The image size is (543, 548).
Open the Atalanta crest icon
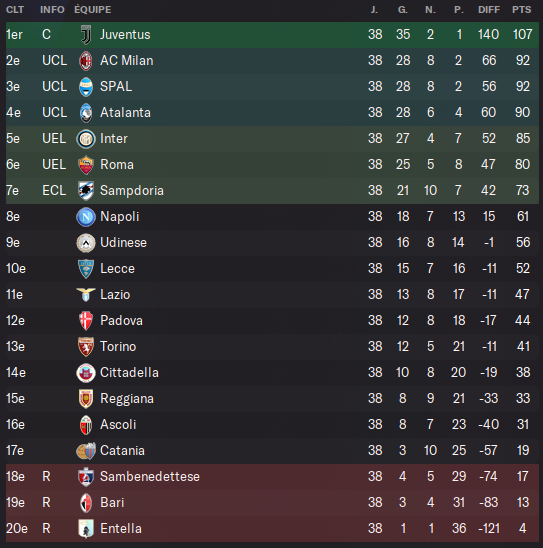pyautogui.click(x=86, y=113)
